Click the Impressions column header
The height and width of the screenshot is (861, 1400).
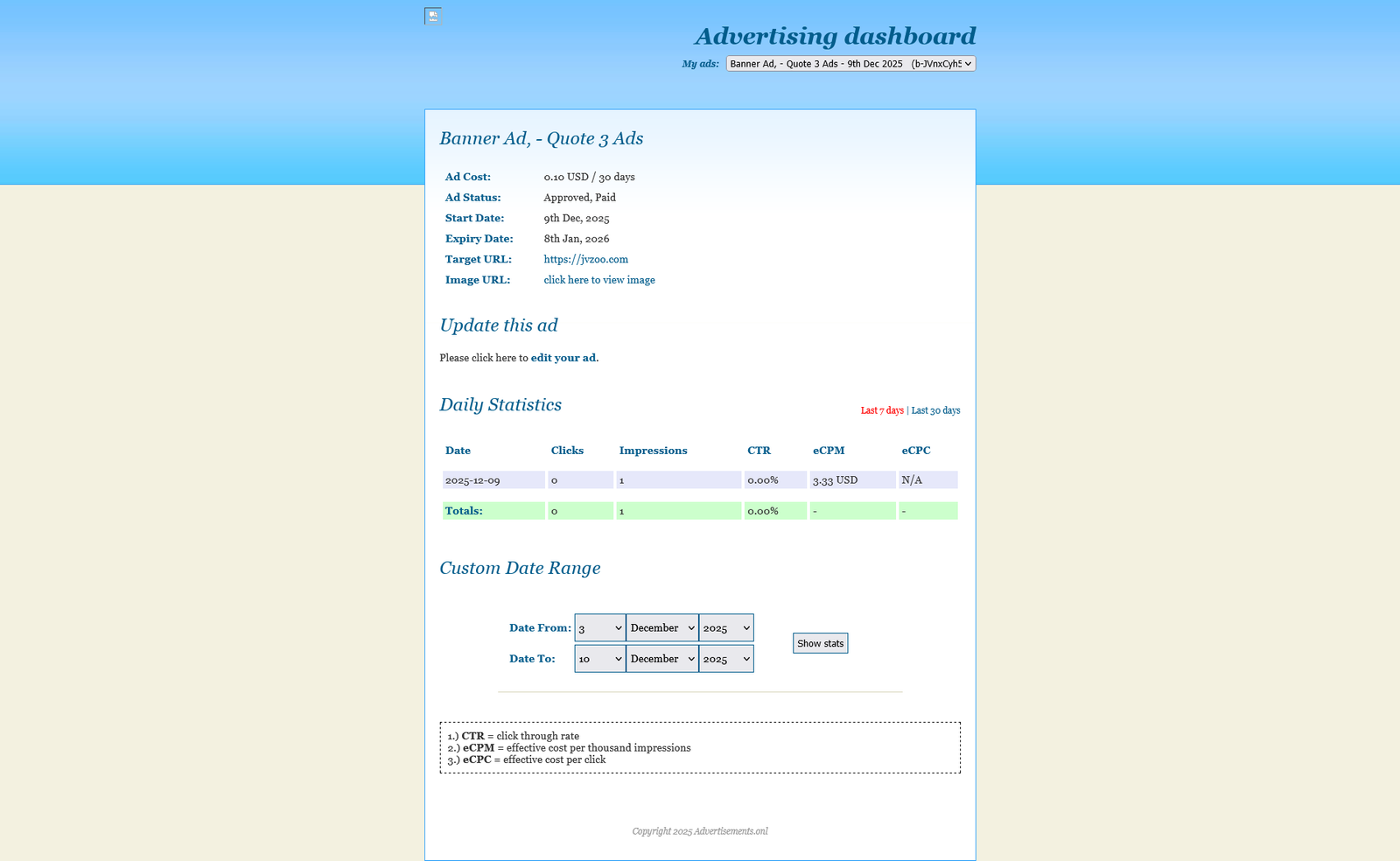pos(653,451)
